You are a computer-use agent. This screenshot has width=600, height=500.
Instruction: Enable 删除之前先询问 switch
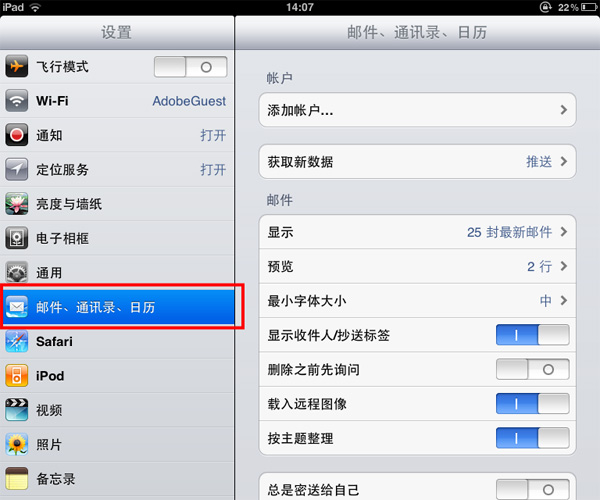pos(533,370)
